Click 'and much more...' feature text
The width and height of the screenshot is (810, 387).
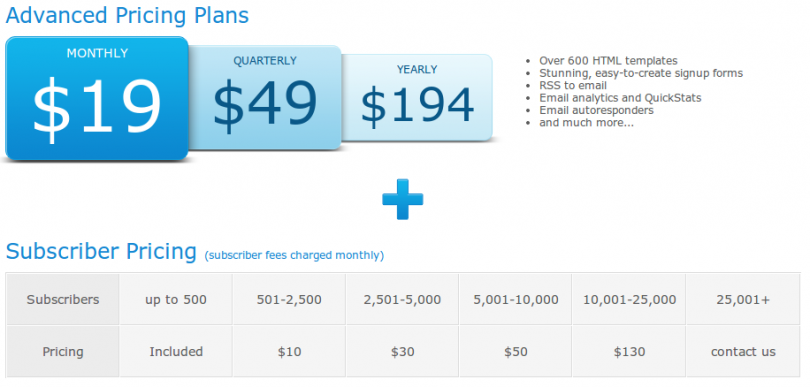[586, 122]
